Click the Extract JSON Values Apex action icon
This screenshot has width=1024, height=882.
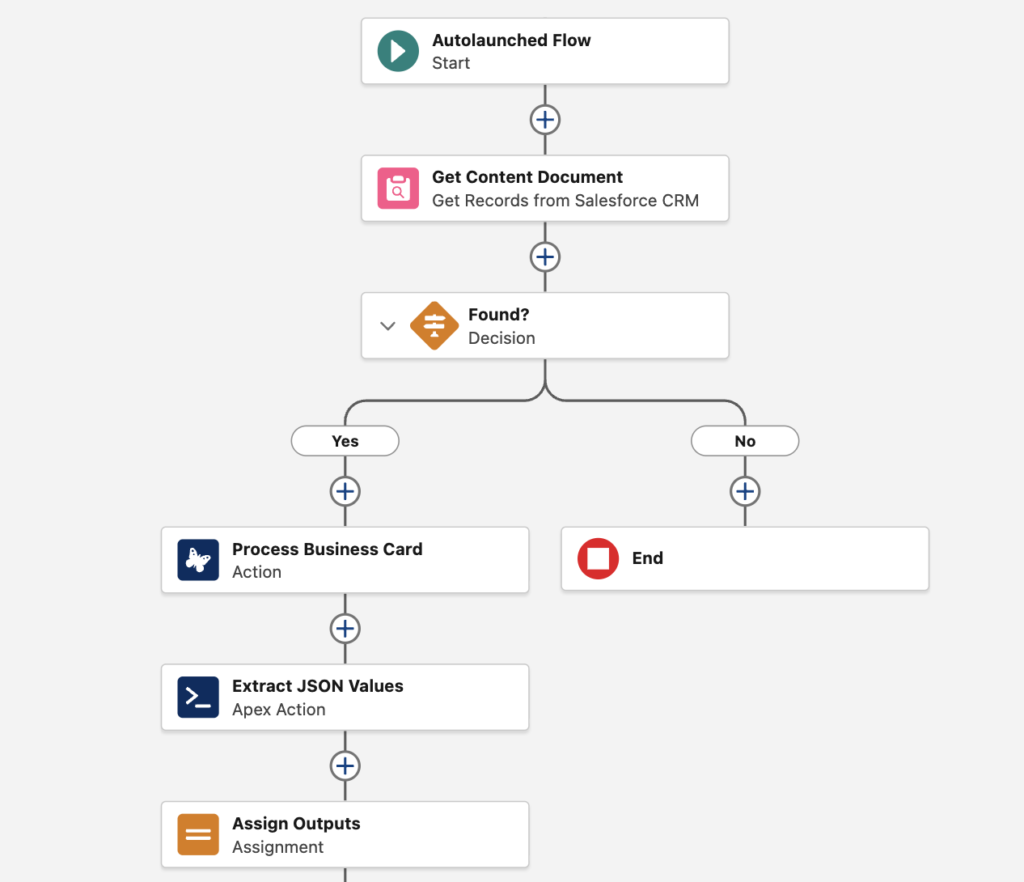click(197, 697)
